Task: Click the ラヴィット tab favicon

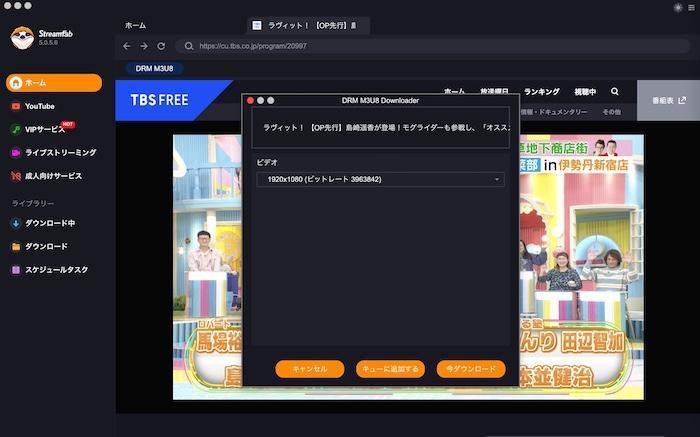Action: (257, 25)
